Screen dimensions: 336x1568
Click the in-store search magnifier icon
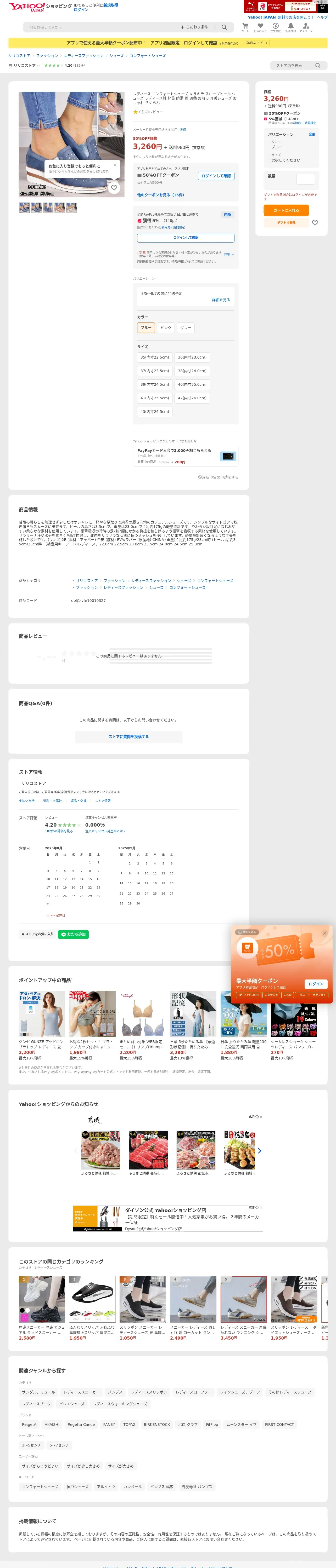318,65
